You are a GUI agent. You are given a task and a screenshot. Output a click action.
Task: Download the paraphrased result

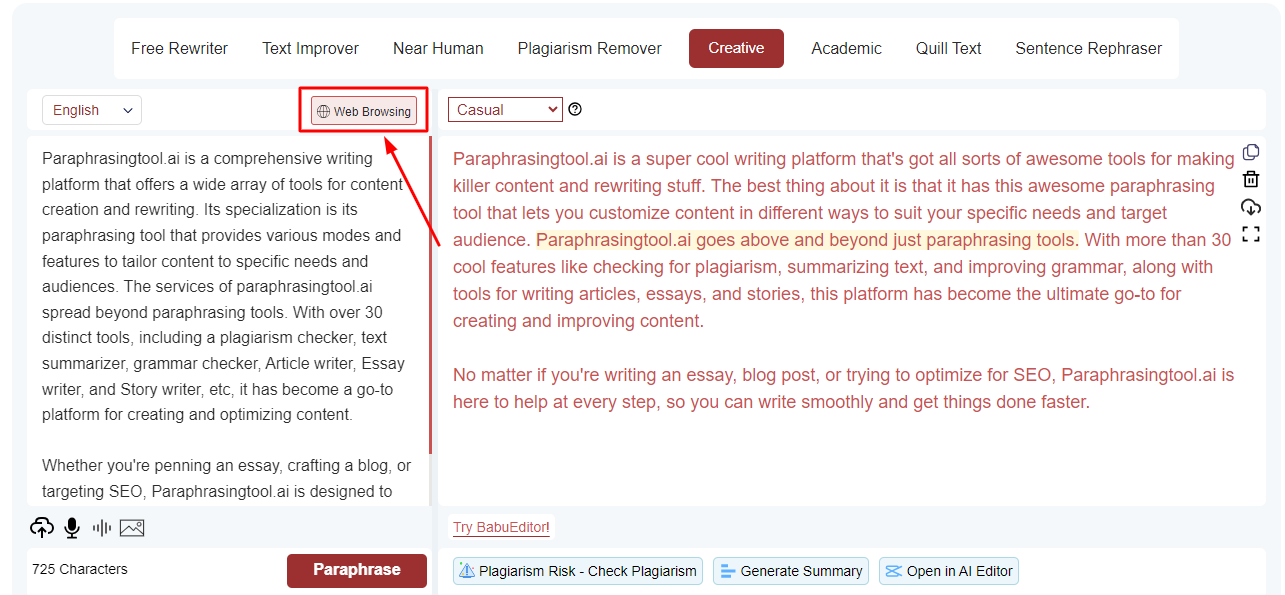tap(1250, 207)
